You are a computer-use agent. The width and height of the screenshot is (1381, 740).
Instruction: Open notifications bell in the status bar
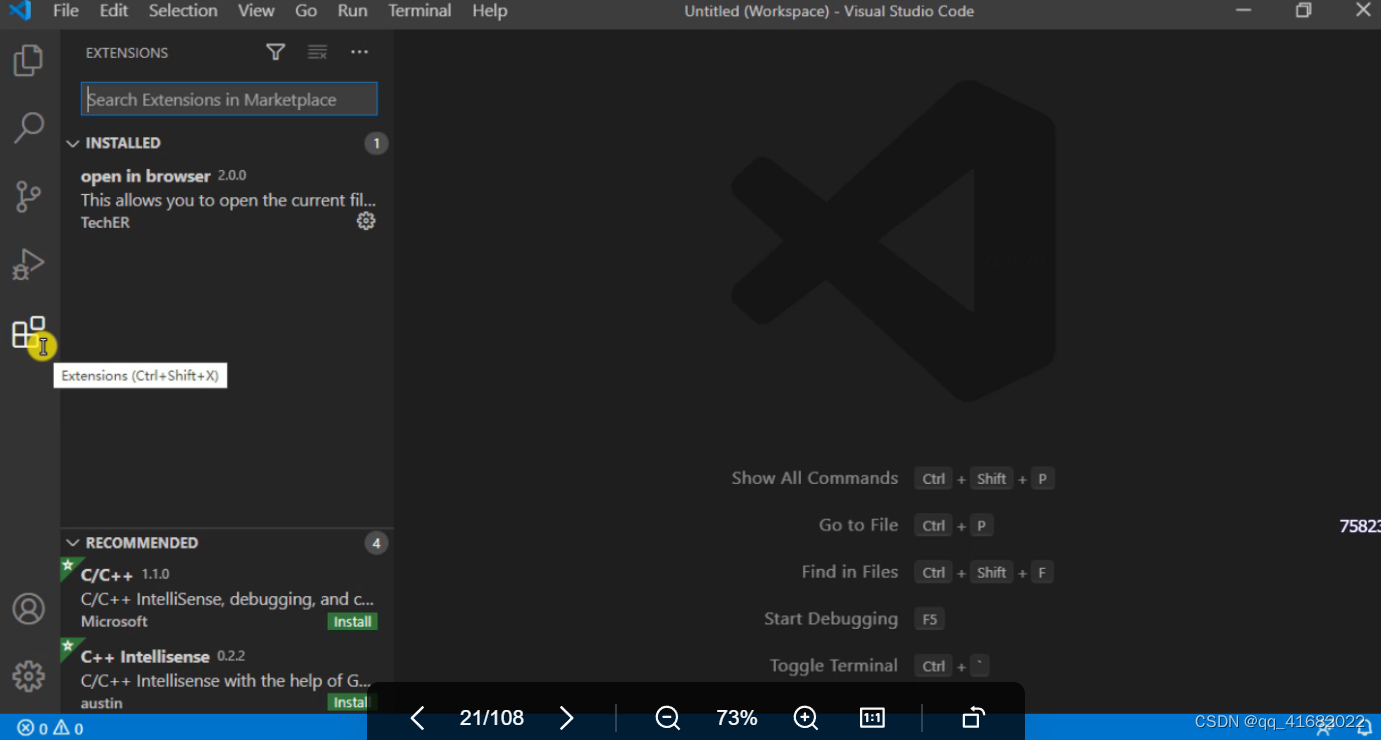pos(1364,728)
